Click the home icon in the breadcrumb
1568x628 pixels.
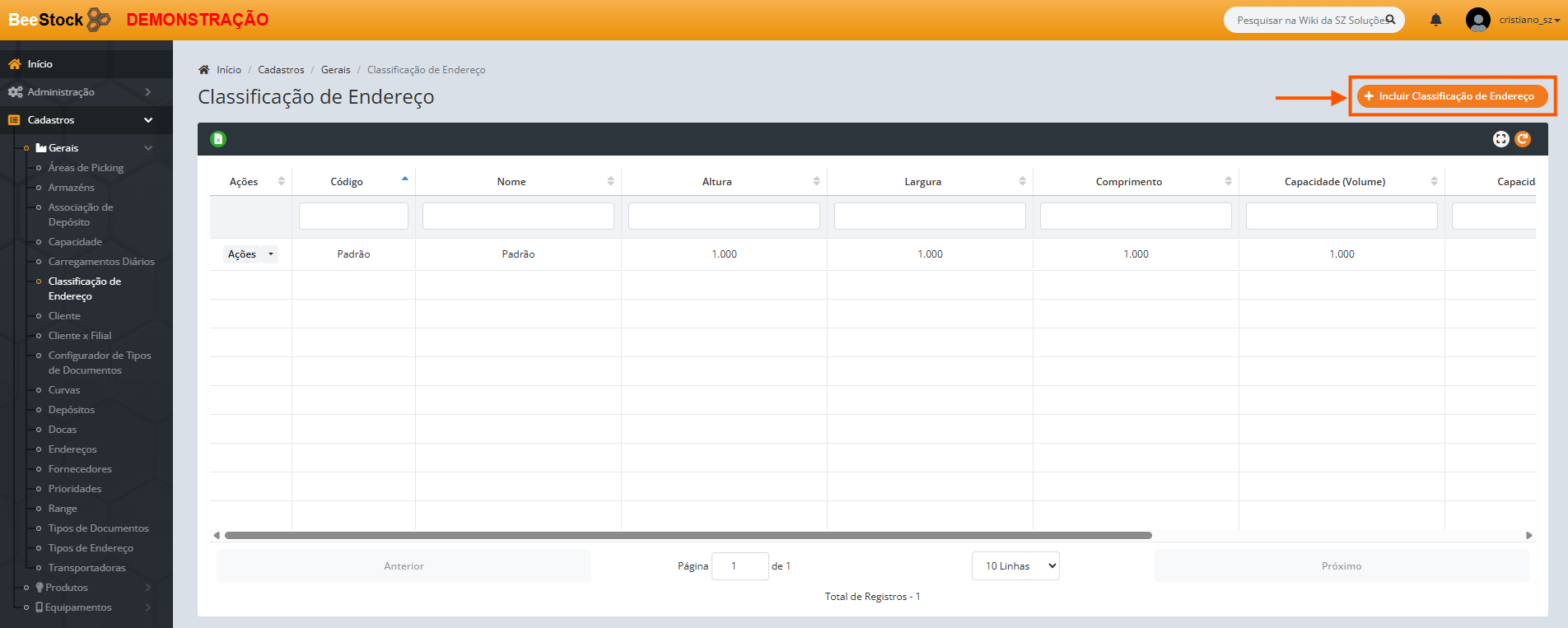[x=204, y=70]
